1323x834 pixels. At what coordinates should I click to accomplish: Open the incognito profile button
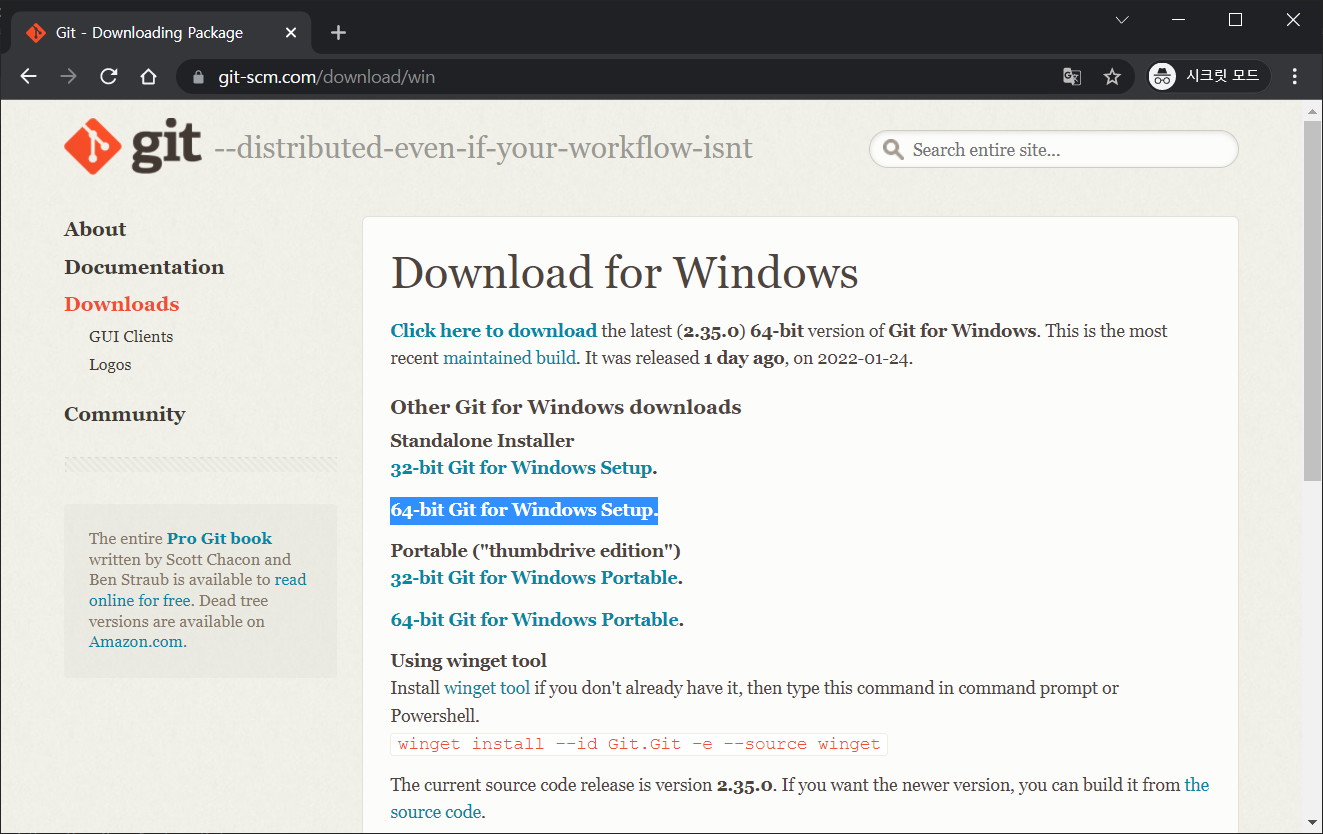pos(1209,76)
